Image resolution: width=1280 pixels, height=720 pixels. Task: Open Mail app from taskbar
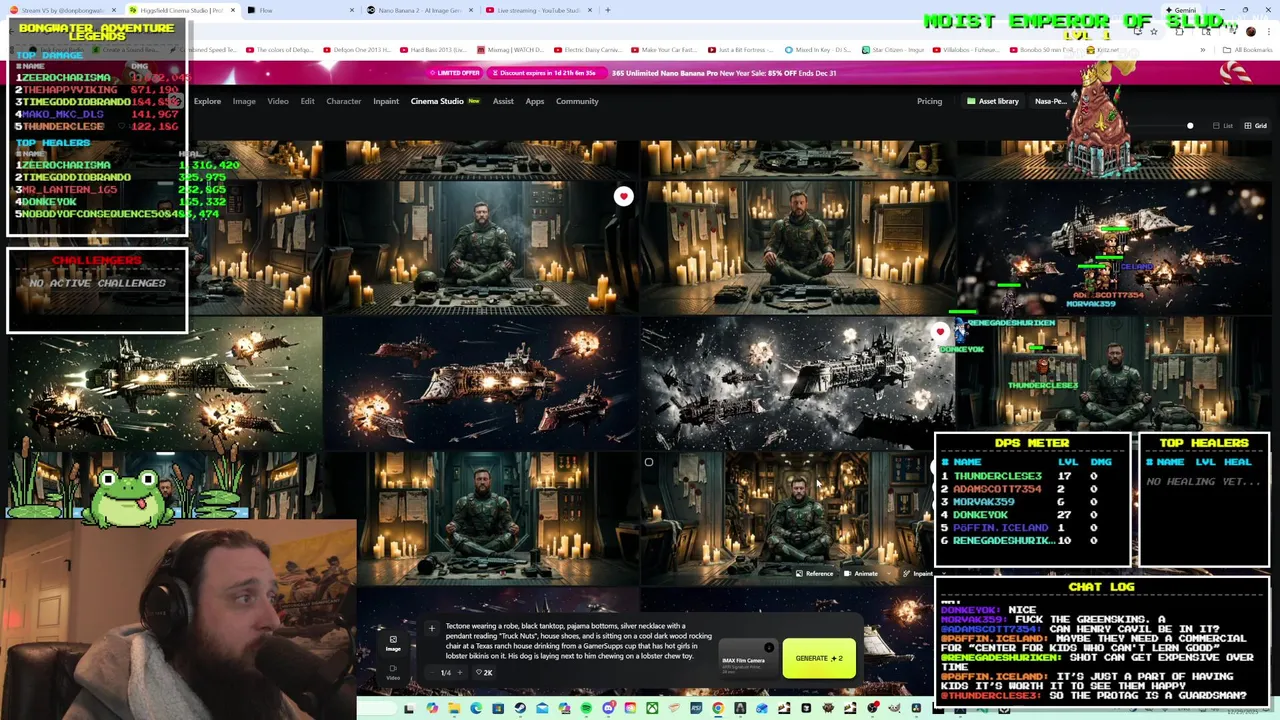pyautogui.click(x=542, y=709)
